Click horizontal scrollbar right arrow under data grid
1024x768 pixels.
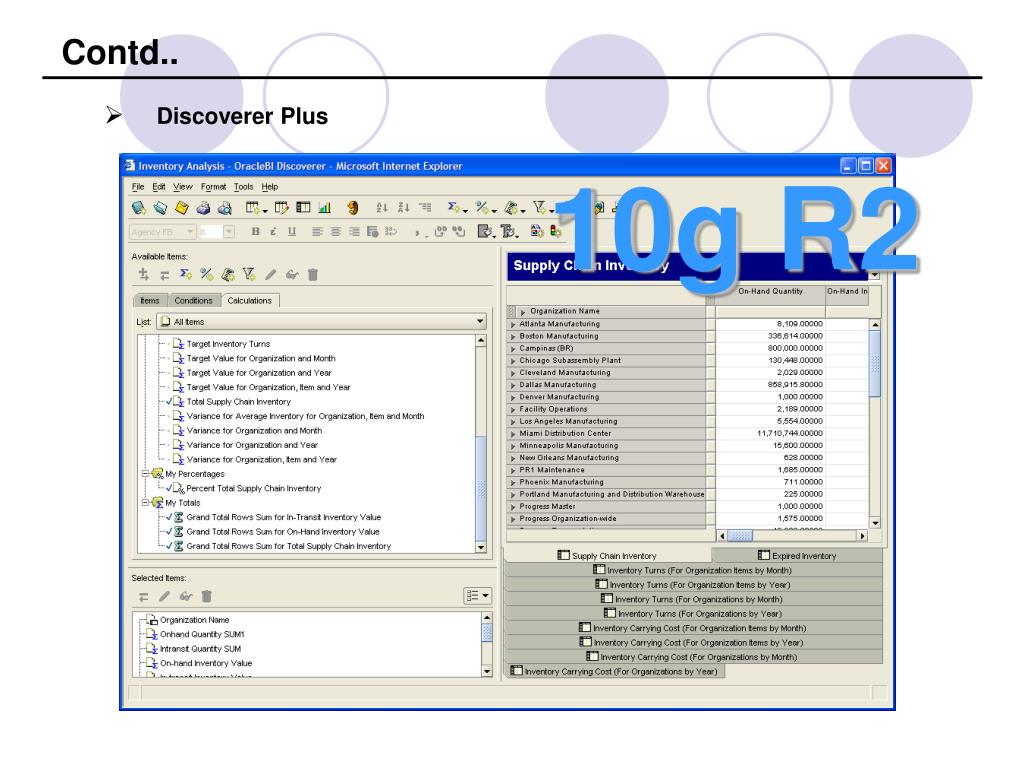coord(863,536)
